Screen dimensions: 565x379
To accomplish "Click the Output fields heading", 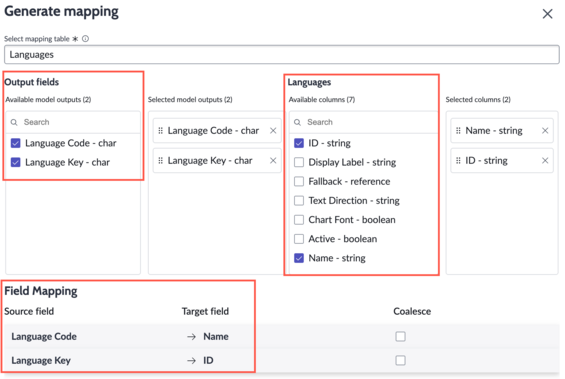I will pyautogui.click(x=32, y=82).
